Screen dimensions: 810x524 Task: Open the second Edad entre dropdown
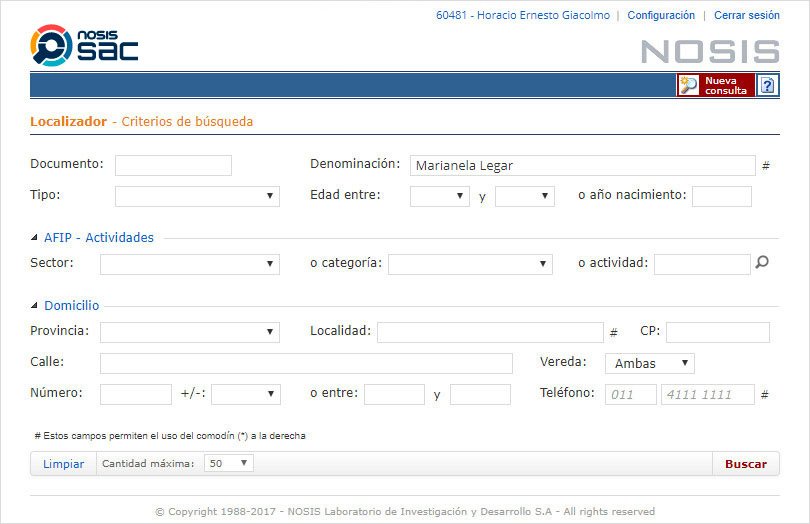[x=525, y=196]
